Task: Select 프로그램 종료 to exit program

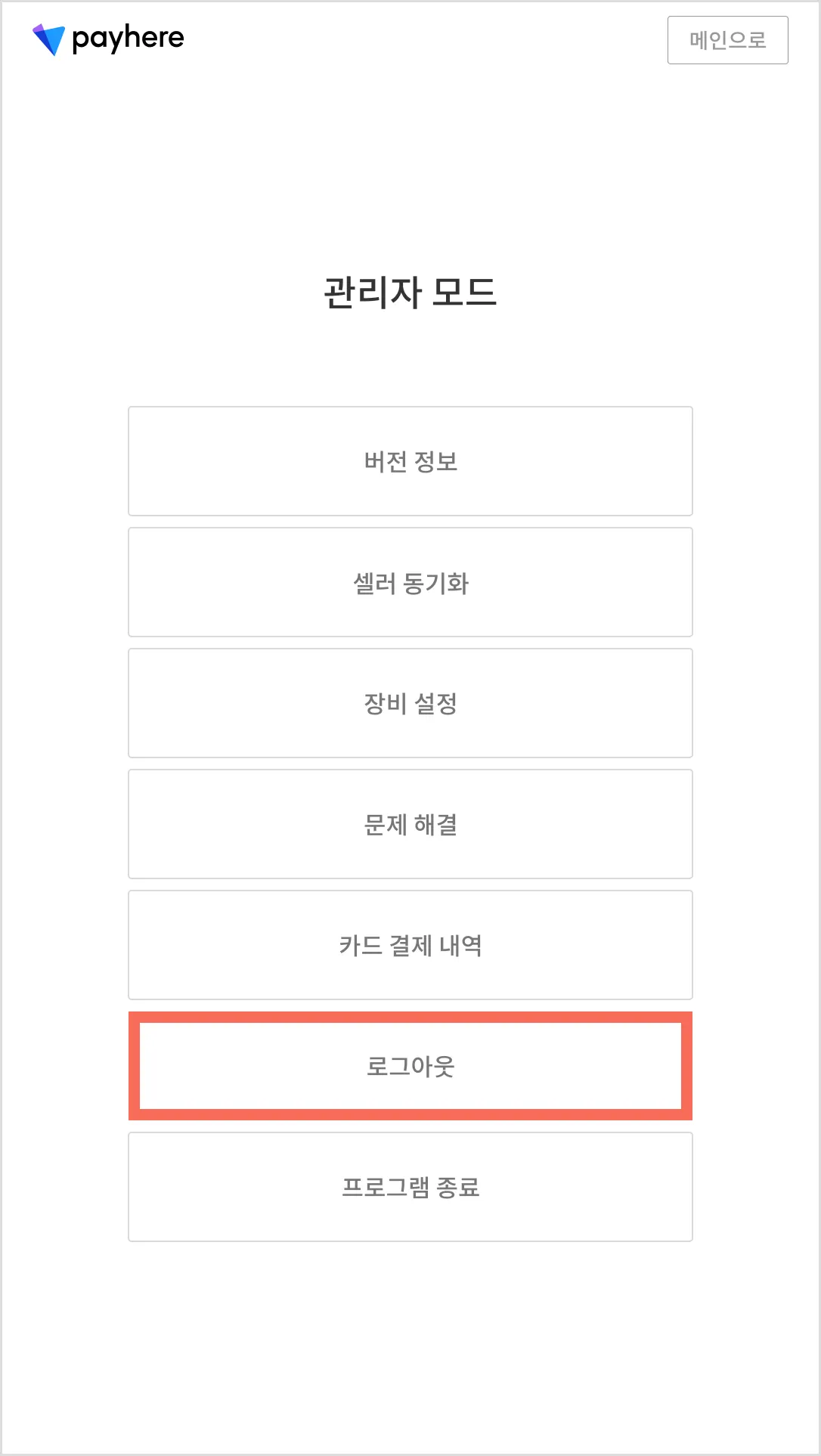Action: (x=410, y=1187)
